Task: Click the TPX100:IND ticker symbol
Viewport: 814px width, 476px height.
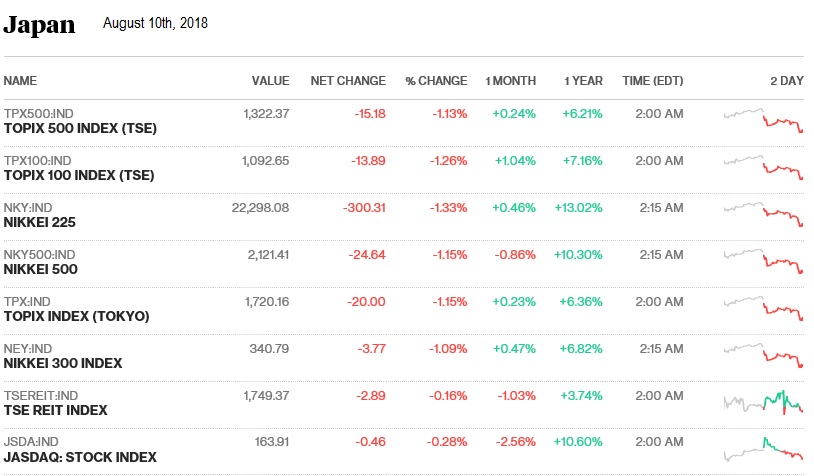Action: (x=37, y=161)
